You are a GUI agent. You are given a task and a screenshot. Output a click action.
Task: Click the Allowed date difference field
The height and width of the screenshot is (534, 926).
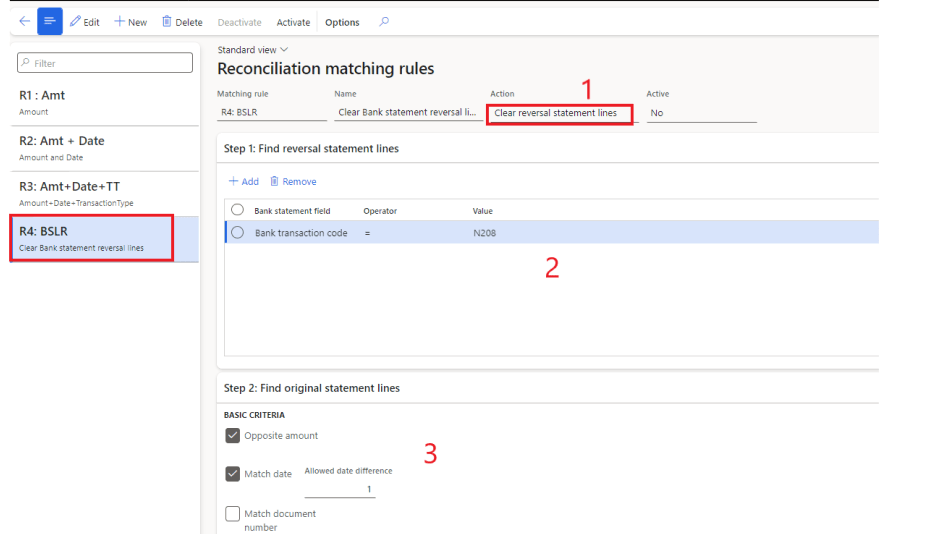pyautogui.click(x=340, y=489)
